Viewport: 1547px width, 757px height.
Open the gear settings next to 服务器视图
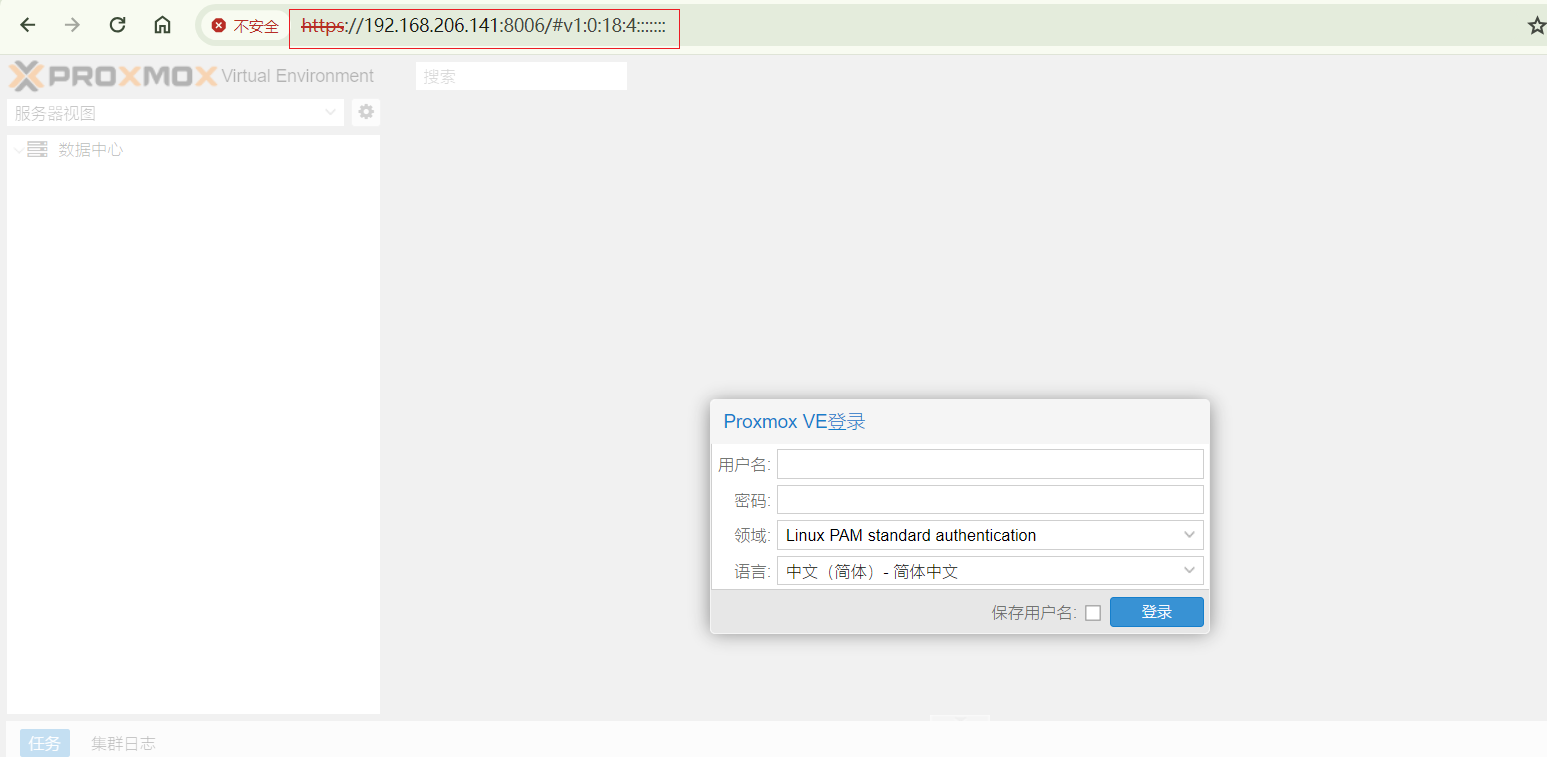(x=366, y=112)
